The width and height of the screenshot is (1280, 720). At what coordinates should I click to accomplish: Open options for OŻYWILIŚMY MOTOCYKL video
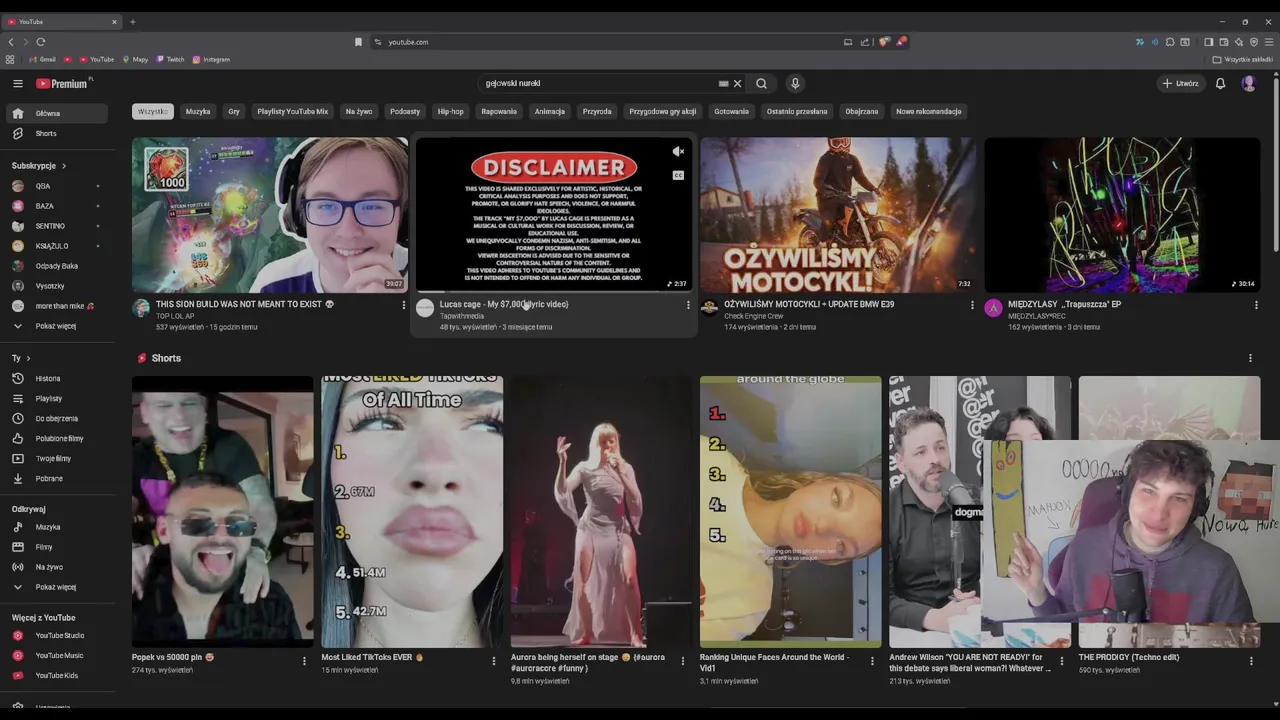(972, 305)
